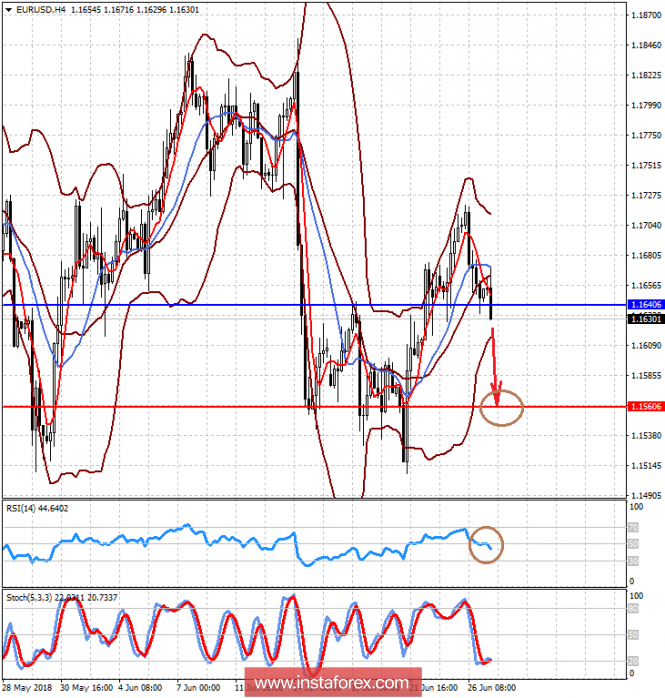Click Stochastic level 80 on the scale
The width and height of the screenshot is (665, 698).
[x=634, y=608]
